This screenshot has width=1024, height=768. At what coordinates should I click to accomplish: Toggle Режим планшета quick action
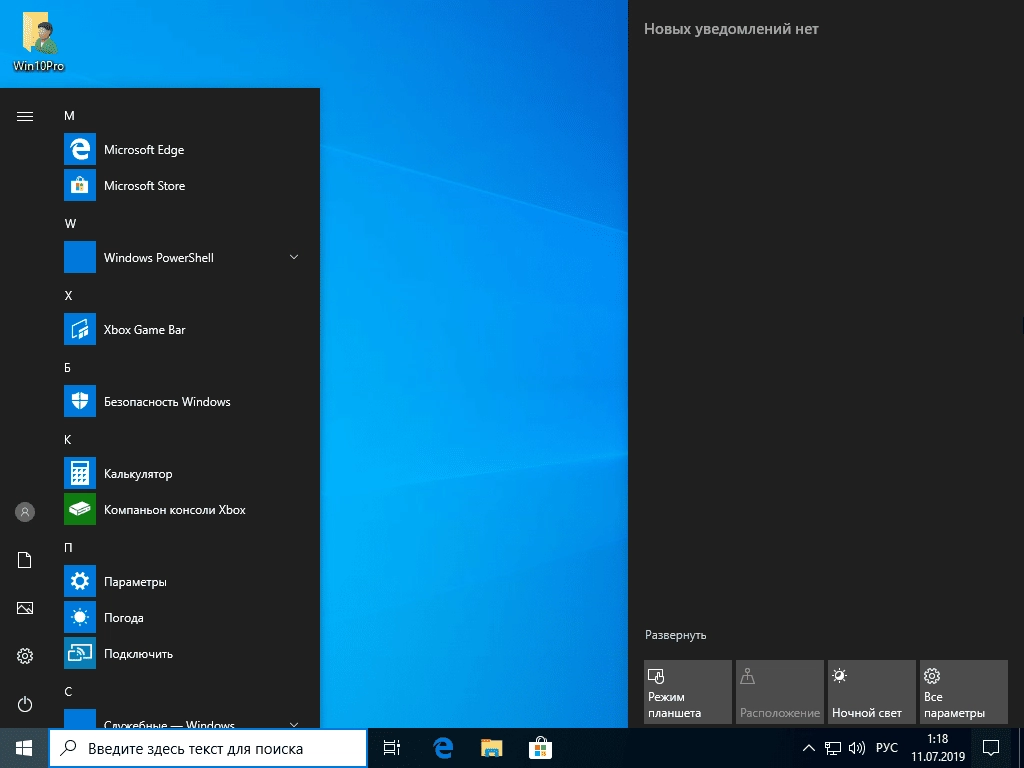click(688, 692)
